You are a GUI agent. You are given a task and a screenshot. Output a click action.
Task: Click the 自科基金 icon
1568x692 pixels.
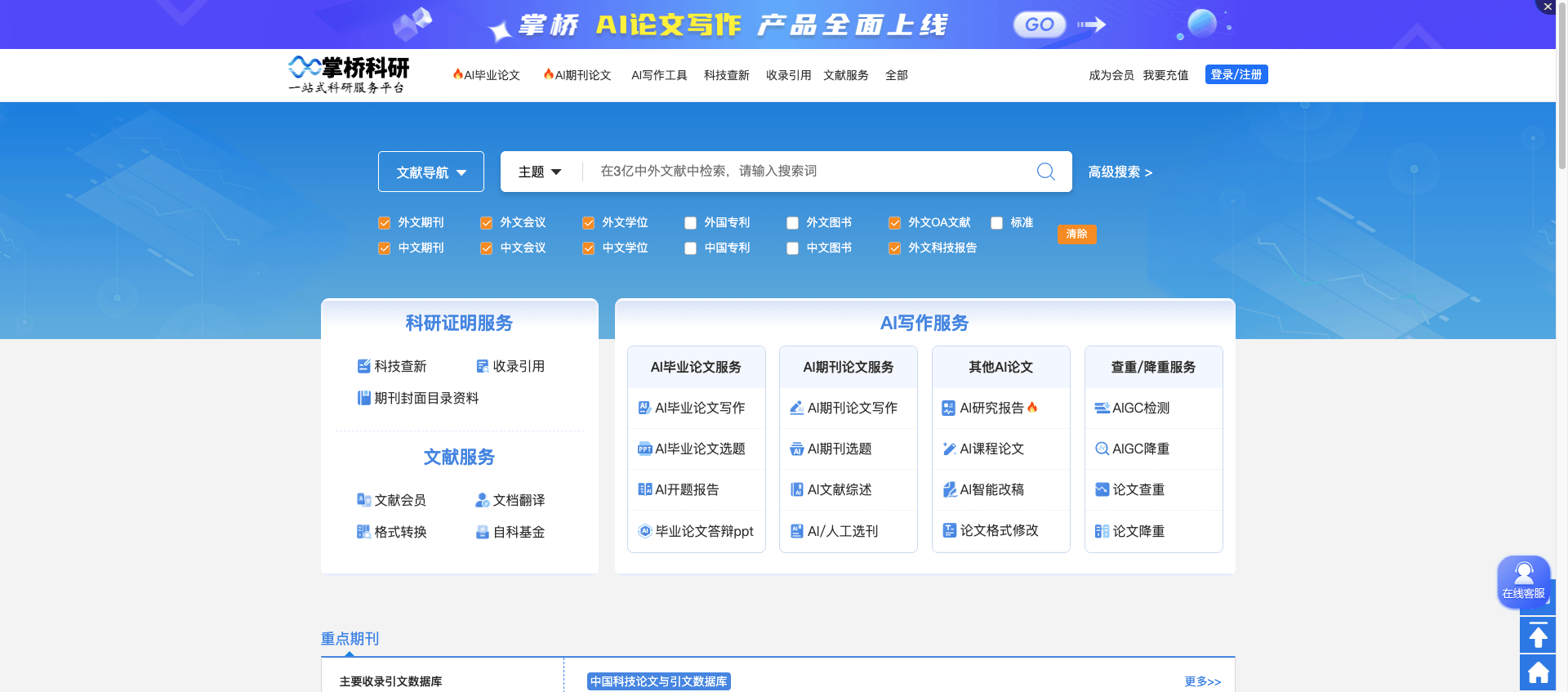(x=483, y=532)
